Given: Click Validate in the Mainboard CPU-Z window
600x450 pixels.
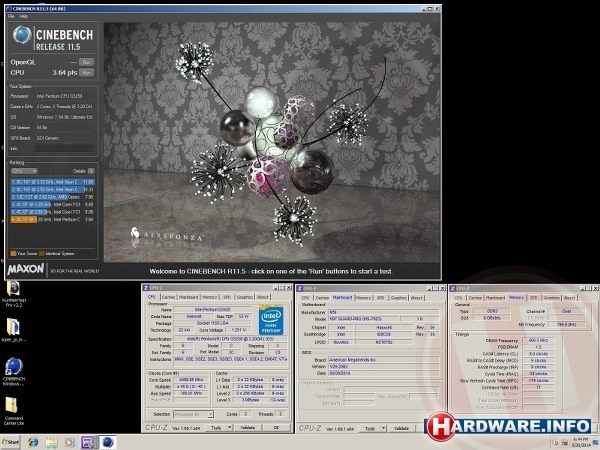Looking at the screenshot, I should pos(401,429).
